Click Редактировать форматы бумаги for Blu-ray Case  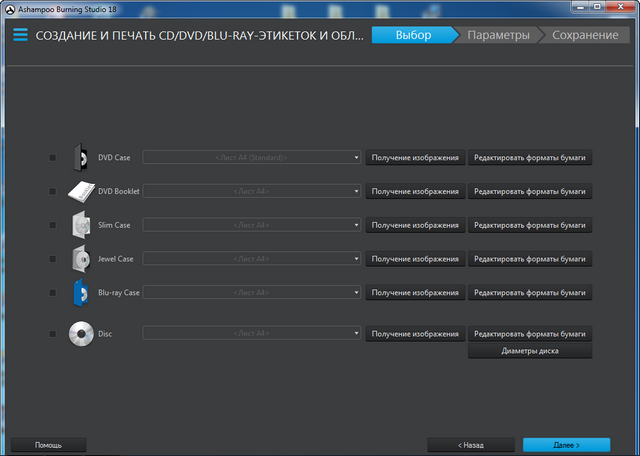[530, 293]
